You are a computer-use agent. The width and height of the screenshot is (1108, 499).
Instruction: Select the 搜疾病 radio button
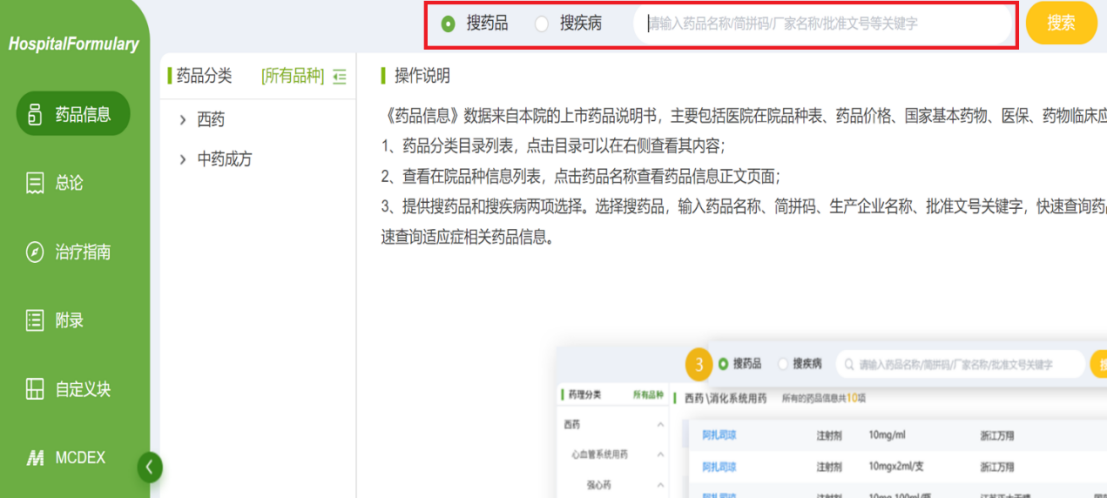[541, 24]
